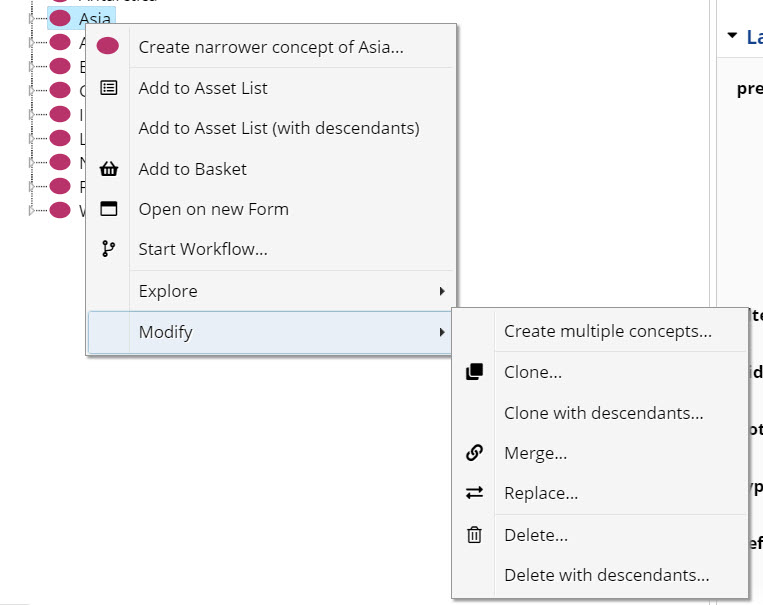Screen dimensions: 763x605
Task: Click the swap arrows Replace icon
Action: 474,493
